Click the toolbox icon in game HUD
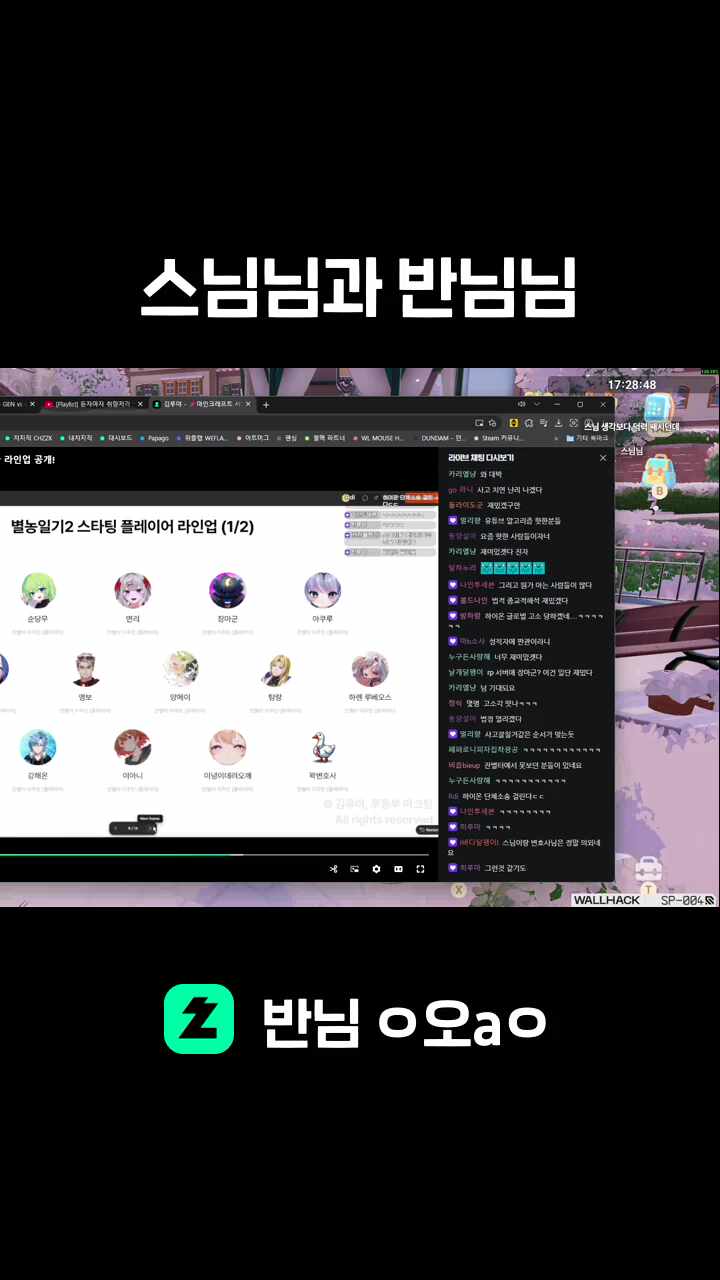The image size is (720, 1280). [x=648, y=868]
